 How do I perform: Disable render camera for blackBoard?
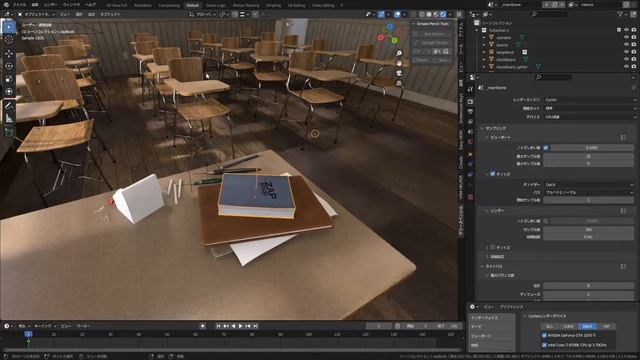tap(634, 60)
